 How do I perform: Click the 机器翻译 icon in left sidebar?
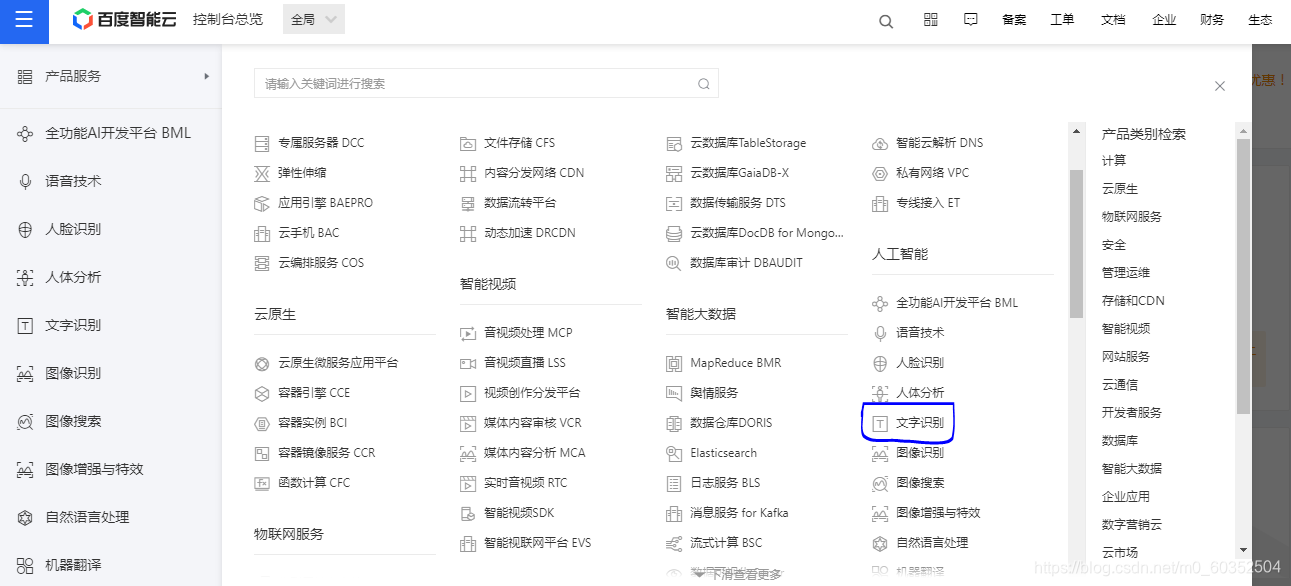click(x=26, y=565)
